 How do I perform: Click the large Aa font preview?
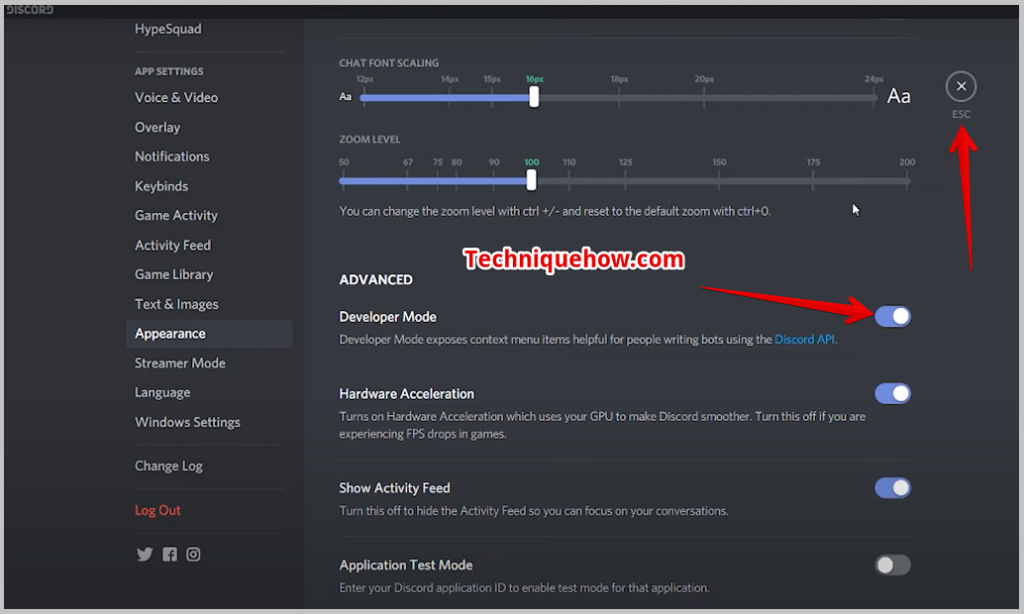point(899,97)
